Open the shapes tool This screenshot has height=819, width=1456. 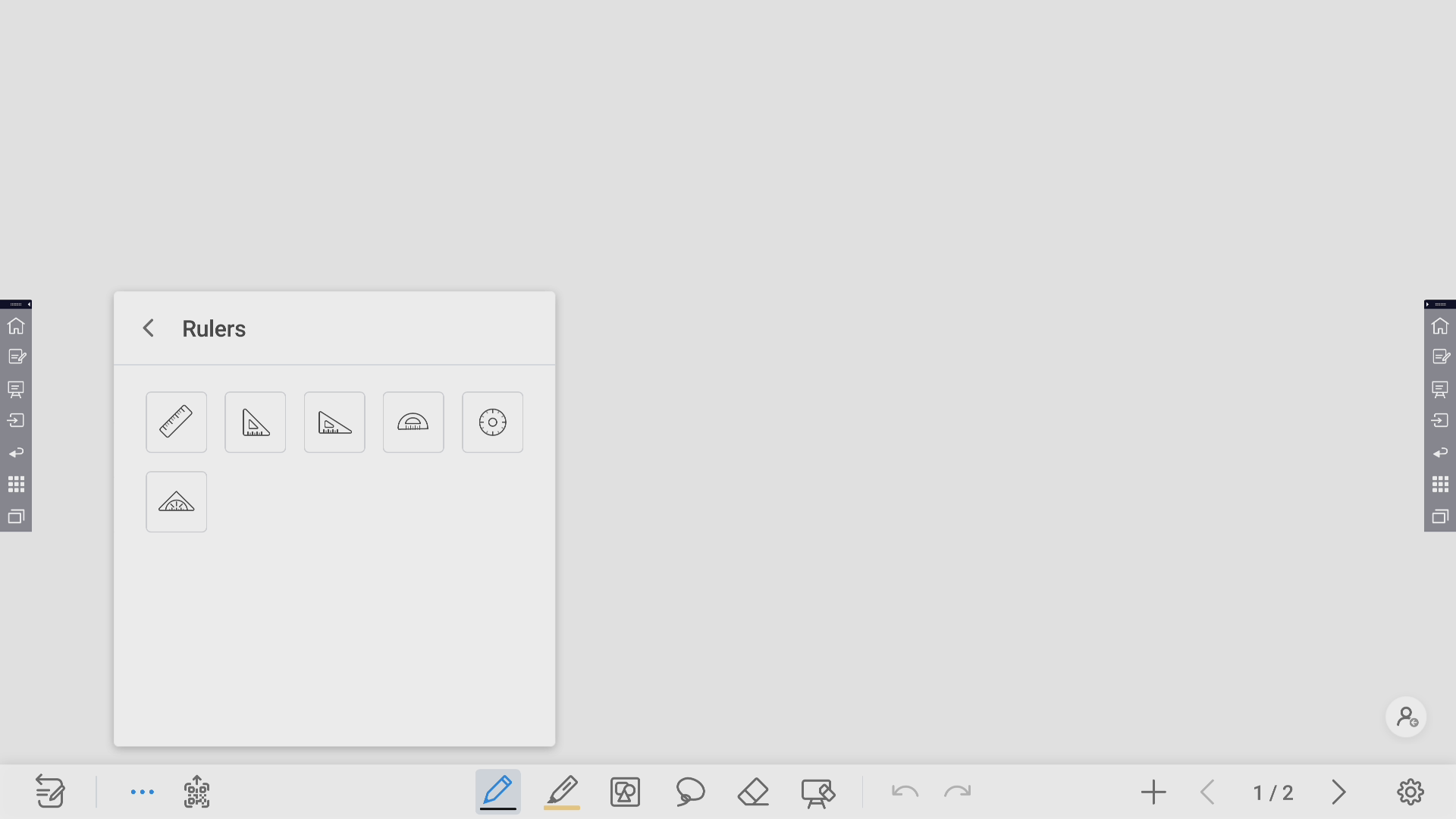point(626,792)
